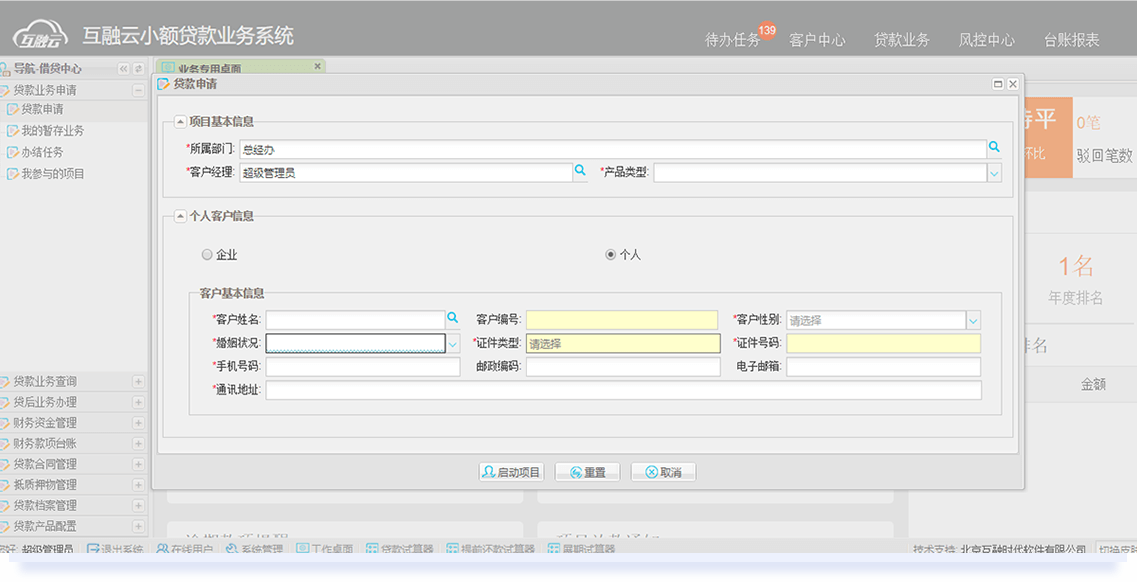Select 贷款申请 in the navigation tree
1137x582 pixels.
(x=42, y=109)
